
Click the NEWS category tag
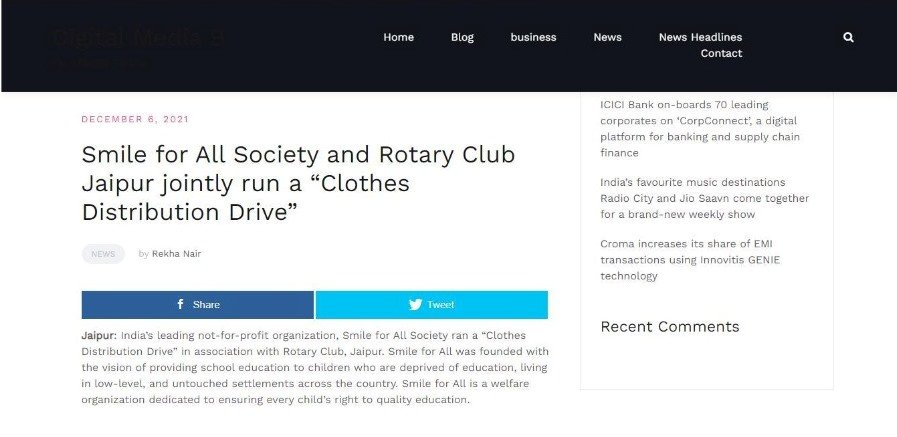pos(103,254)
